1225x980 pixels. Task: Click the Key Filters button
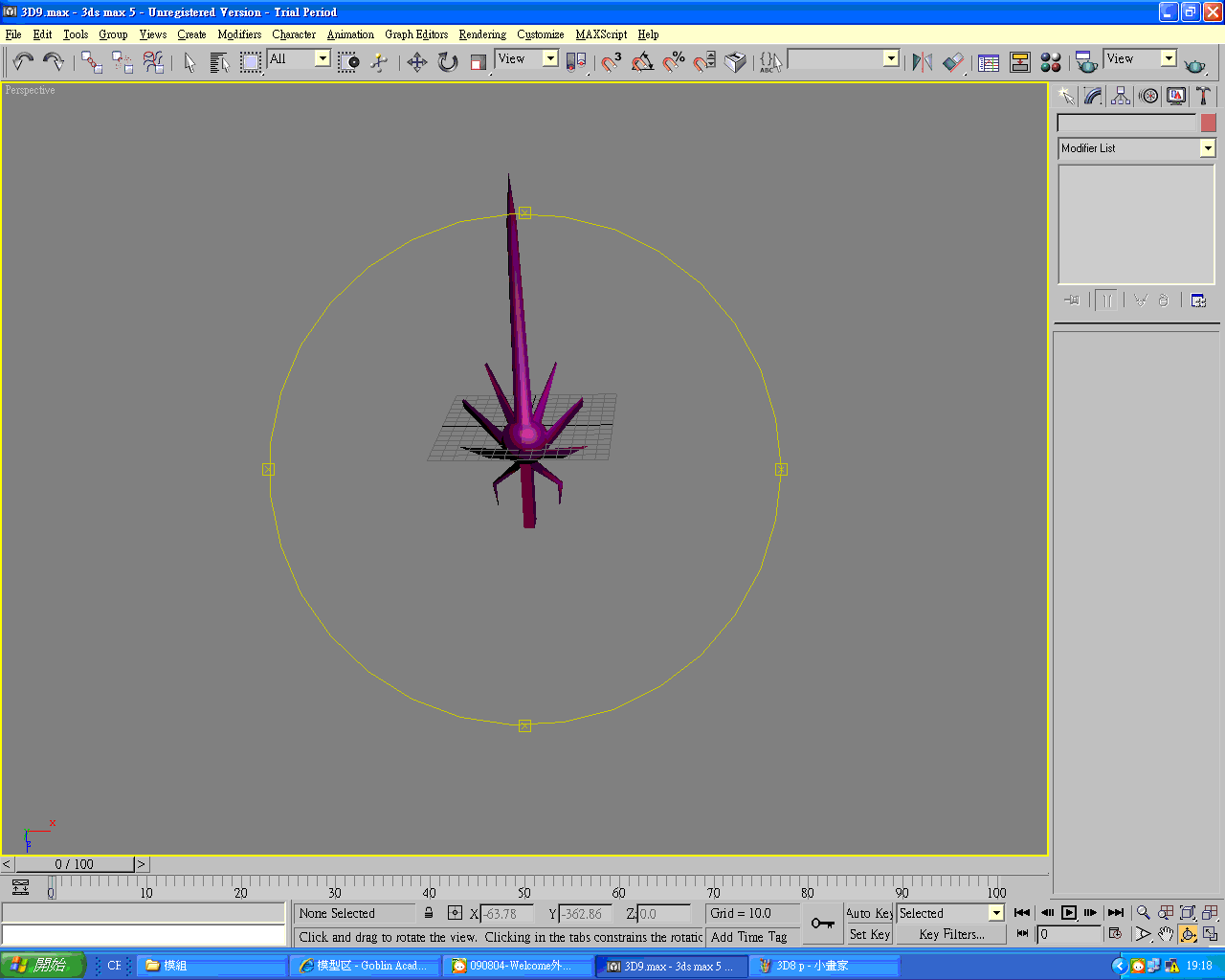click(951, 934)
